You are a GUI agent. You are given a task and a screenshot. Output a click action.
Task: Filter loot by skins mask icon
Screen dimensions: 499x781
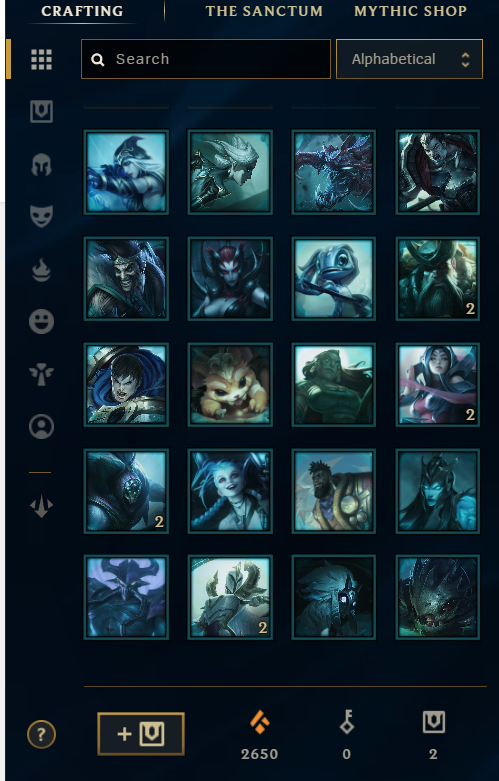point(41,216)
